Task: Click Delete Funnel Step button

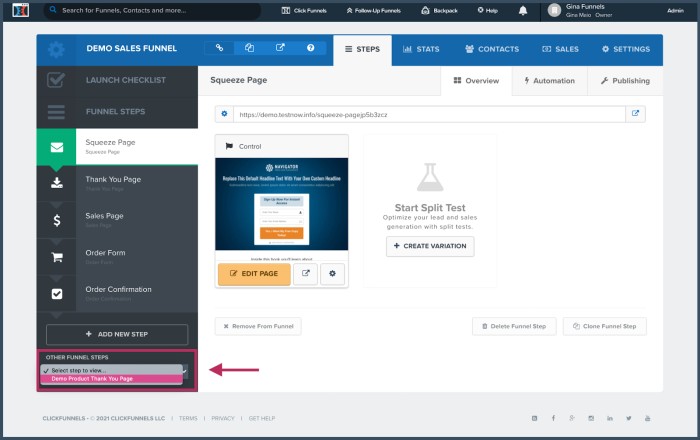Action: 514,326
